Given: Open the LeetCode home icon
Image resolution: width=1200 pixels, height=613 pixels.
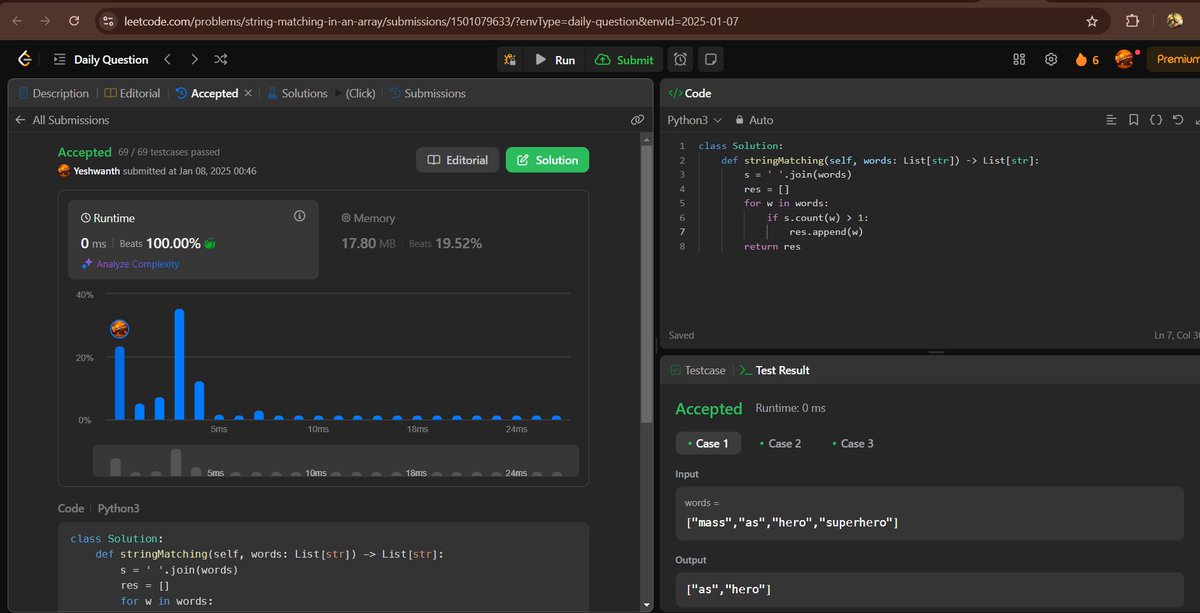Looking at the screenshot, I should tap(24, 59).
